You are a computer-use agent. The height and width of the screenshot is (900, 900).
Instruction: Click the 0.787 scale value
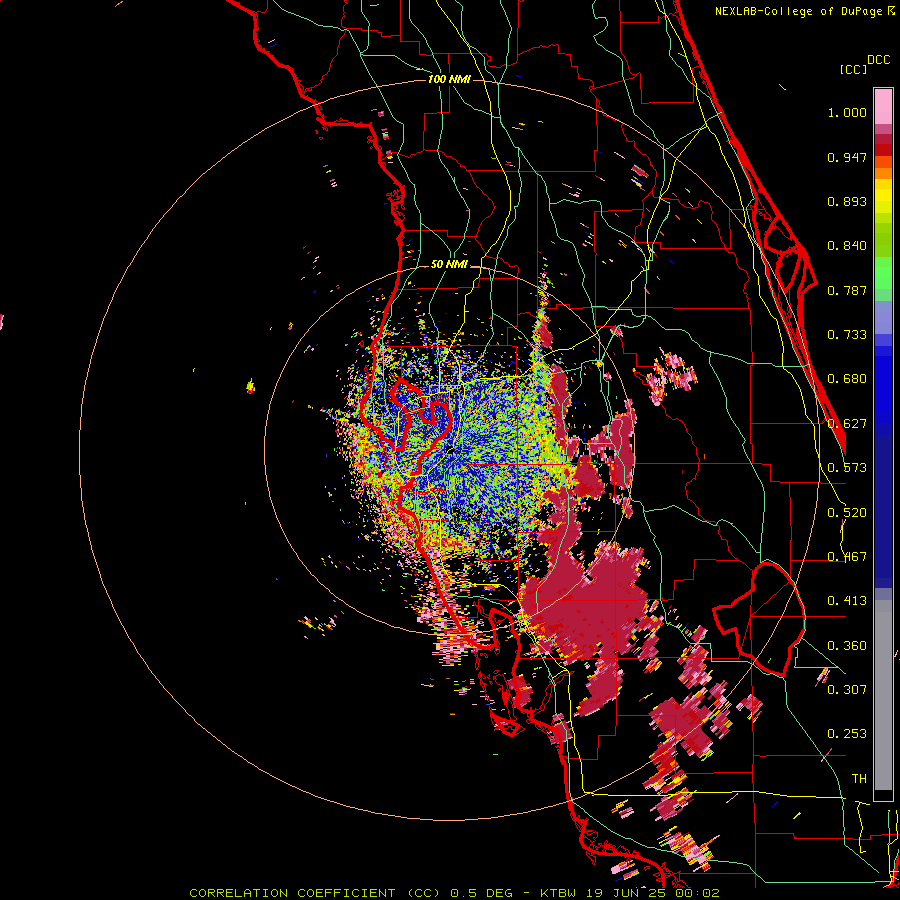coord(847,290)
